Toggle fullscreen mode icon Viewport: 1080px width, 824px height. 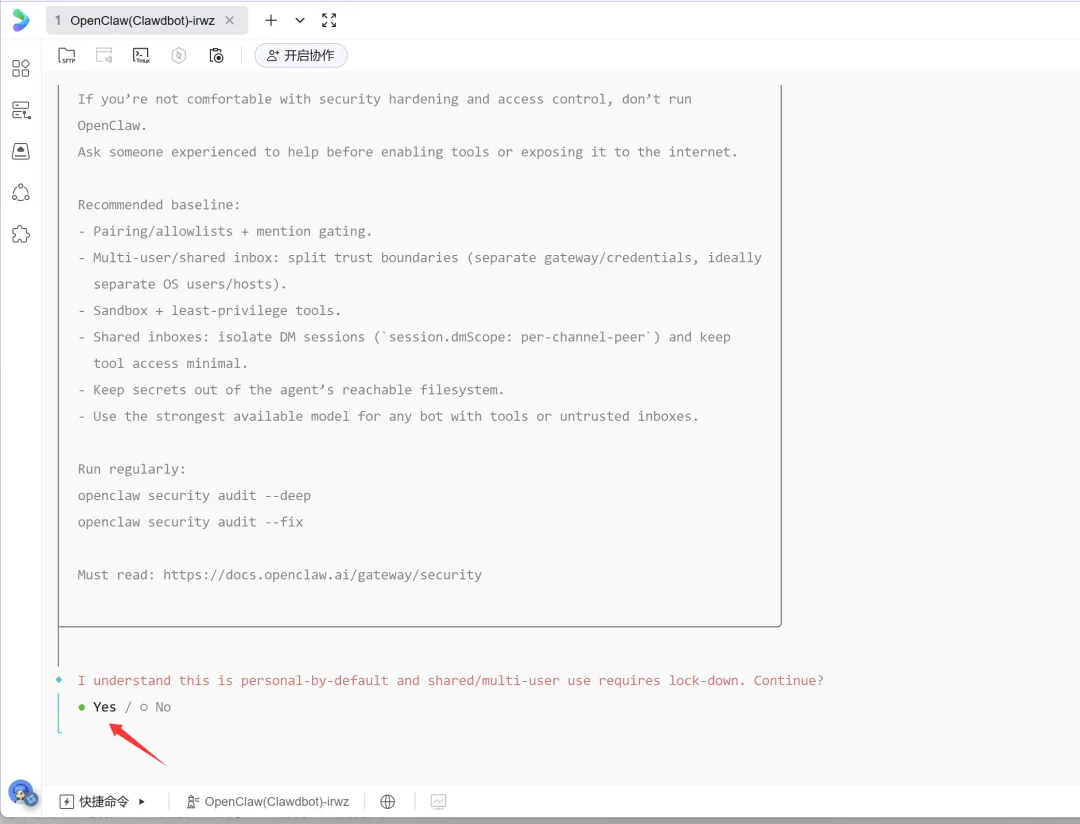(329, 21)
